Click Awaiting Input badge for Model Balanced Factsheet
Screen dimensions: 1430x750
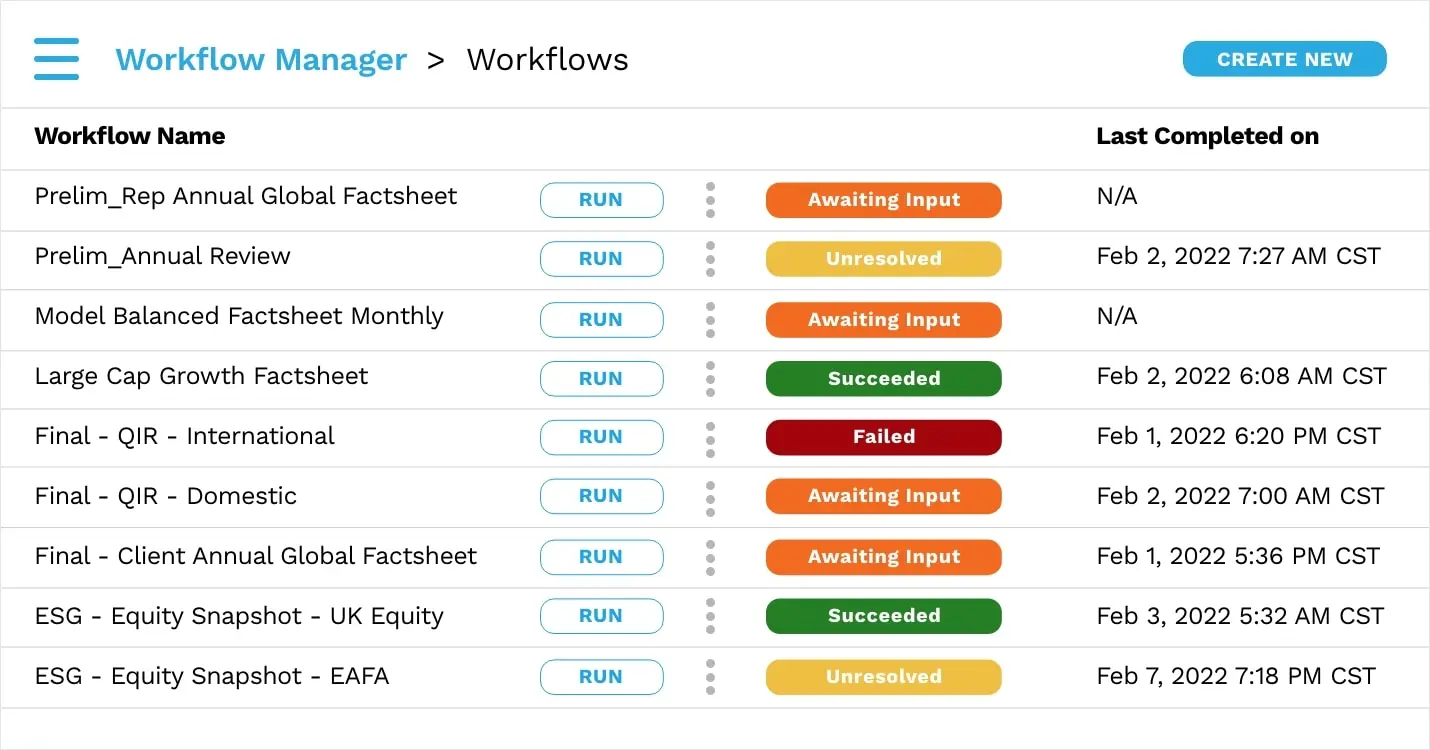[x=883, y=319]
